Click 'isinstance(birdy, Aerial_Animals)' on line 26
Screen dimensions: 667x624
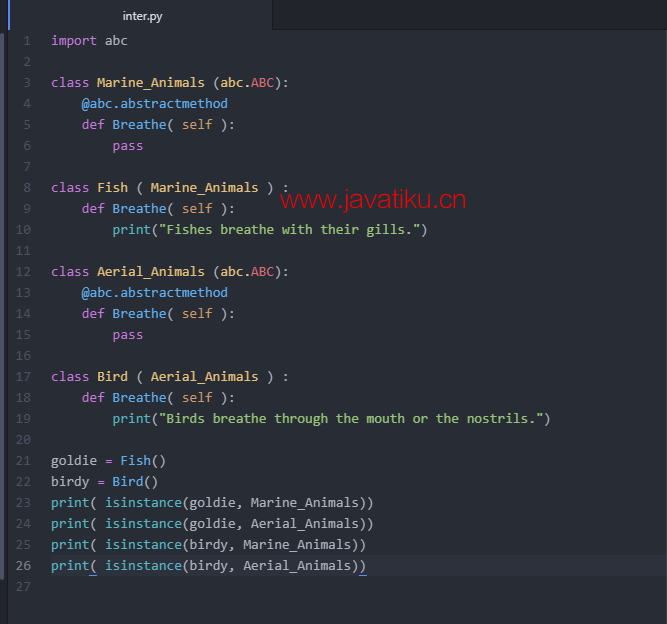click(x=231, y=566)
